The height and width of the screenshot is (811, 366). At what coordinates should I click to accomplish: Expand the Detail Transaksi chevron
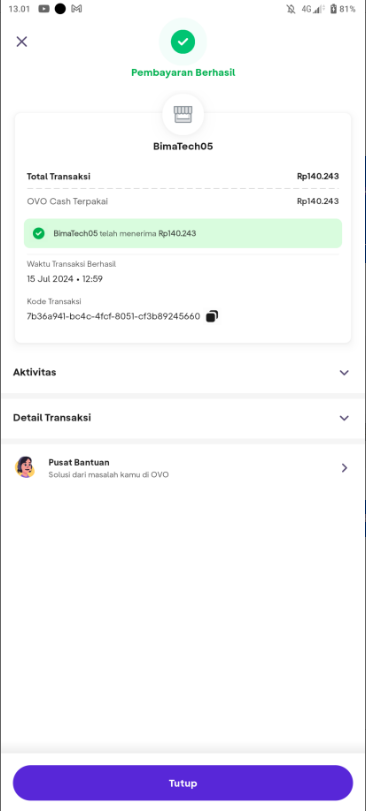(344, 418)
